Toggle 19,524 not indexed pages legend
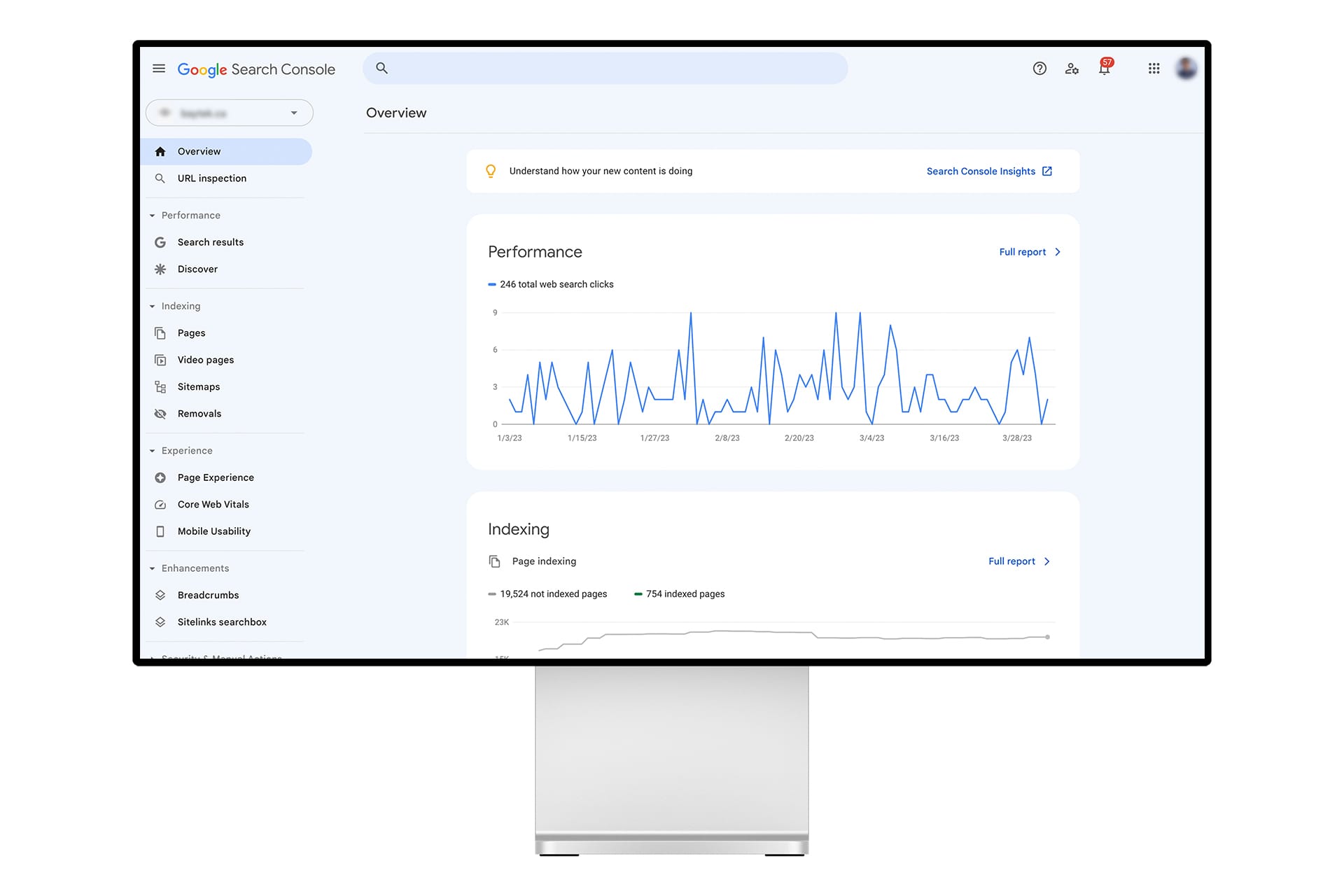This screenshot has width=1344, height=896. click(547, 594)
